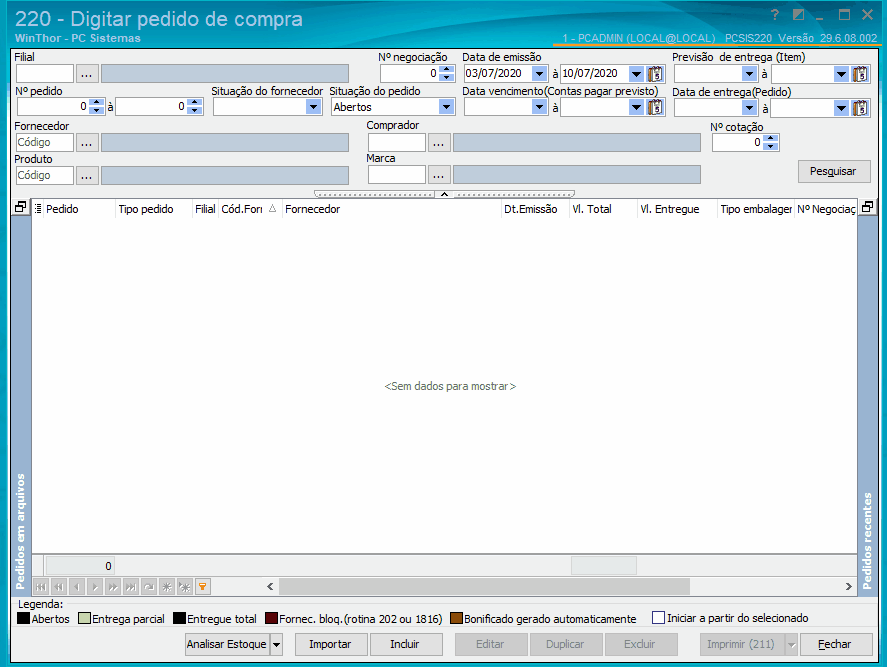The width and height of the screenshot is (887, 667).
Task: Click the Filial code input field
Action: pos(45,74)
